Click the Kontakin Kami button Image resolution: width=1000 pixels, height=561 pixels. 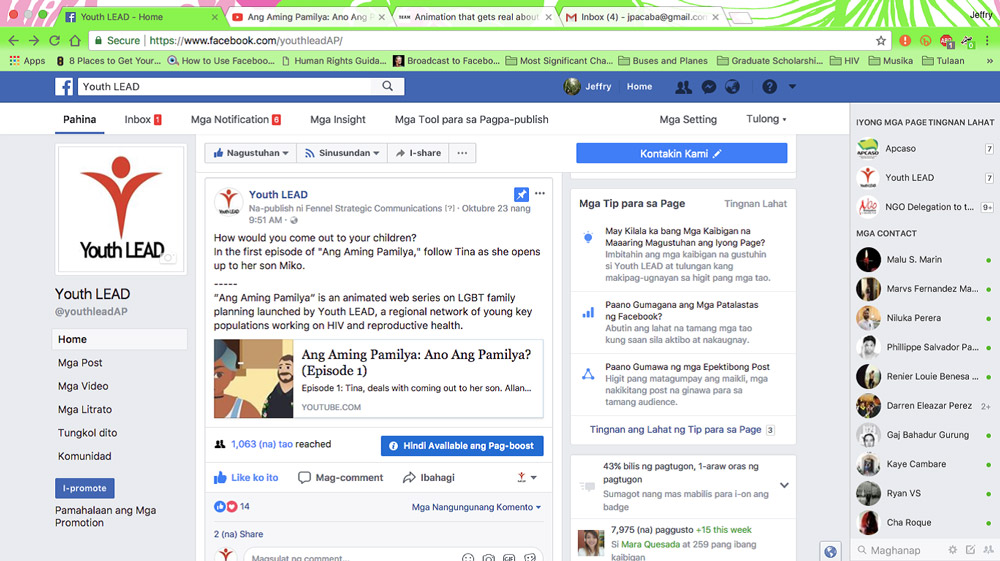(x=681, y=153)
